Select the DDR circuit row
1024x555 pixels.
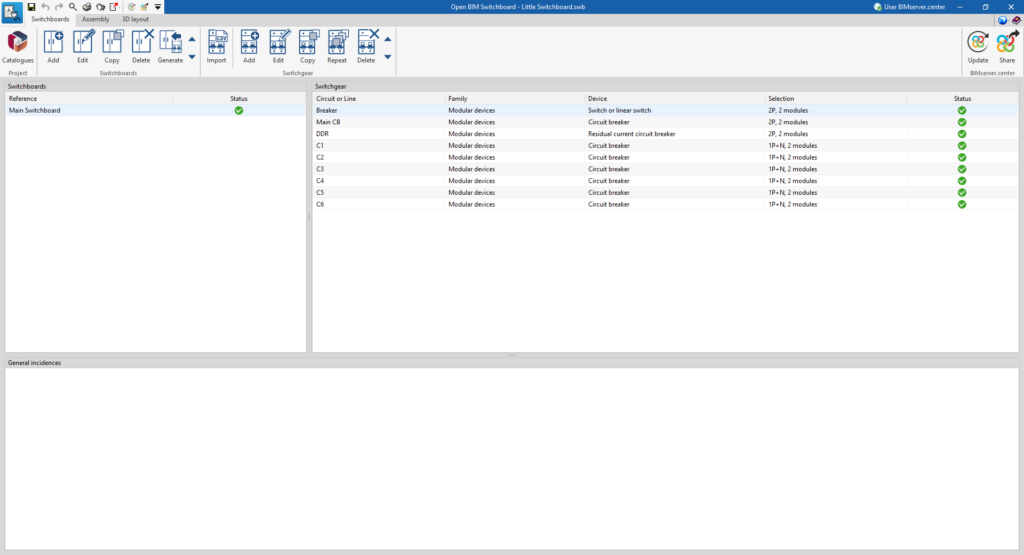click(x=665, y=134)
